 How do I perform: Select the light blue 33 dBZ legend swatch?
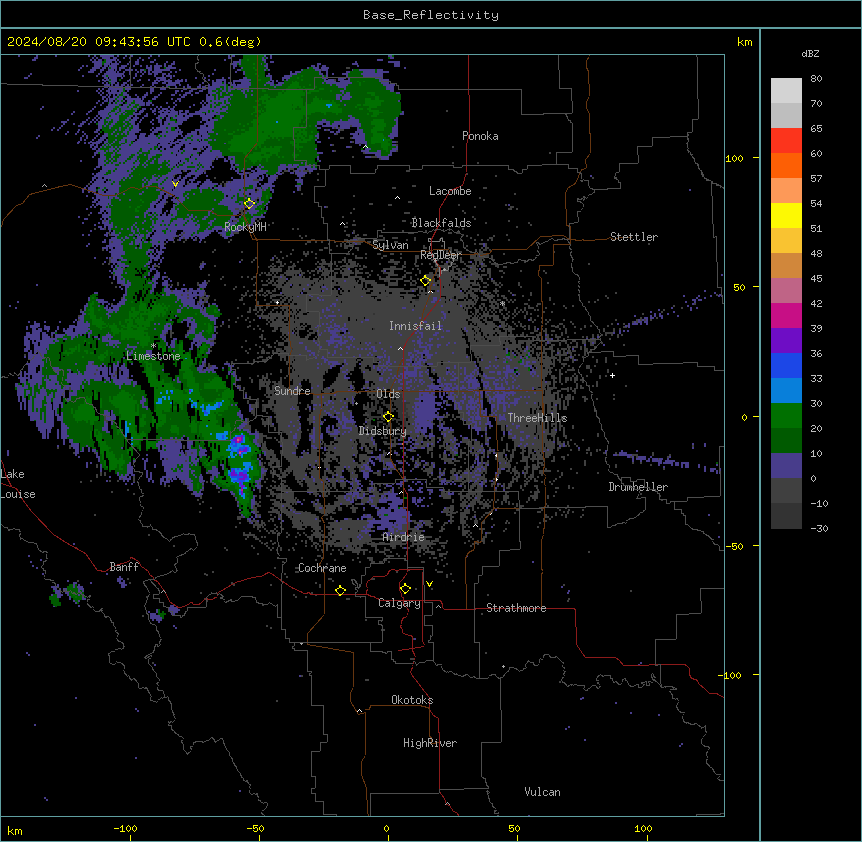pos(786,391)
